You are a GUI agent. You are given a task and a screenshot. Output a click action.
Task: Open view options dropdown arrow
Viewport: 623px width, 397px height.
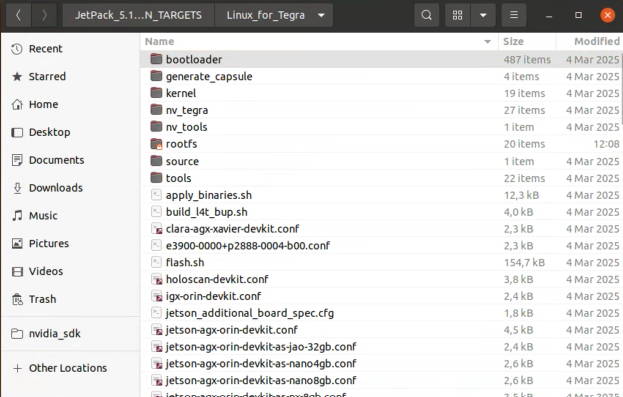[x=483, y=15]
